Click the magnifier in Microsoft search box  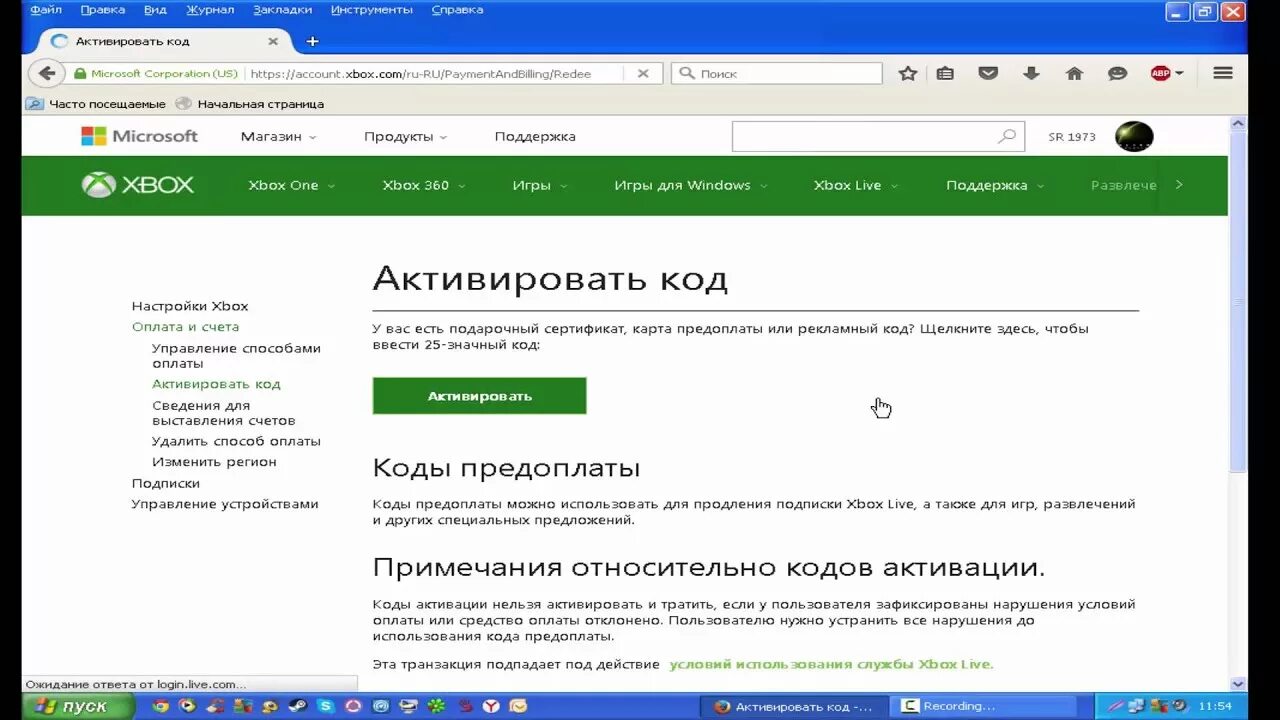(1007, 136)
